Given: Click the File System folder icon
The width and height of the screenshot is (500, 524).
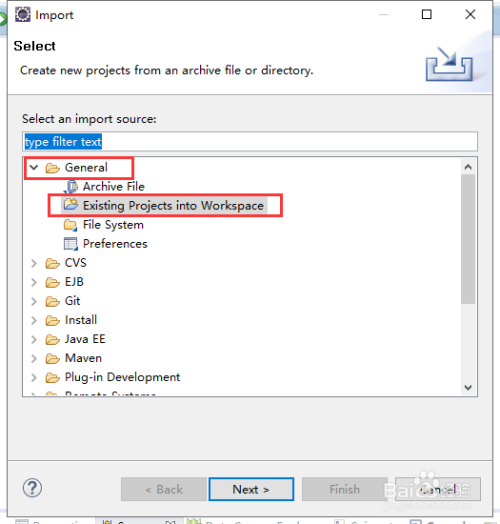Looking at the screenshot, I should click(71, 225).
